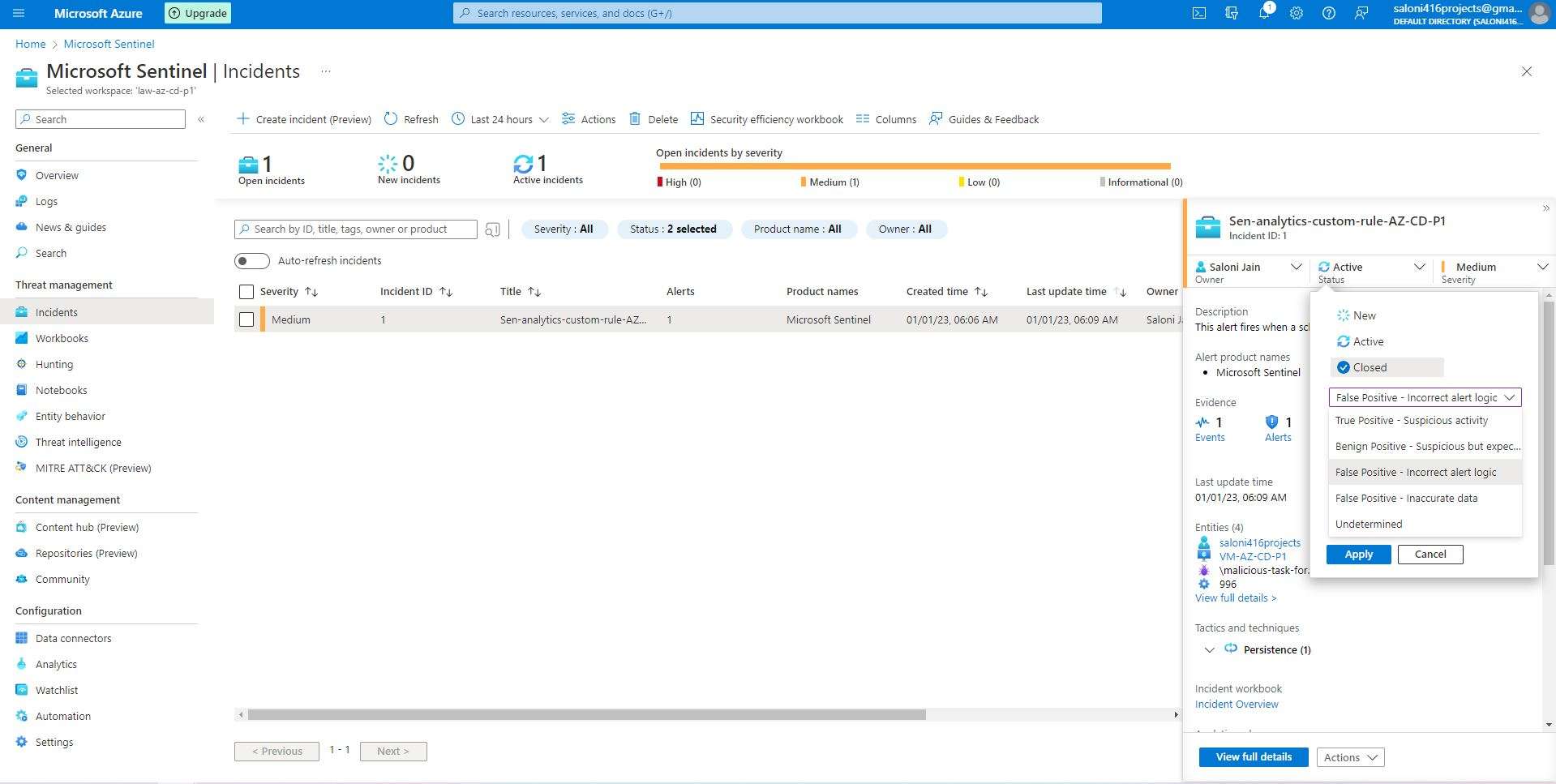Click the Azure Cloud Shell icon

point(1198,13)
